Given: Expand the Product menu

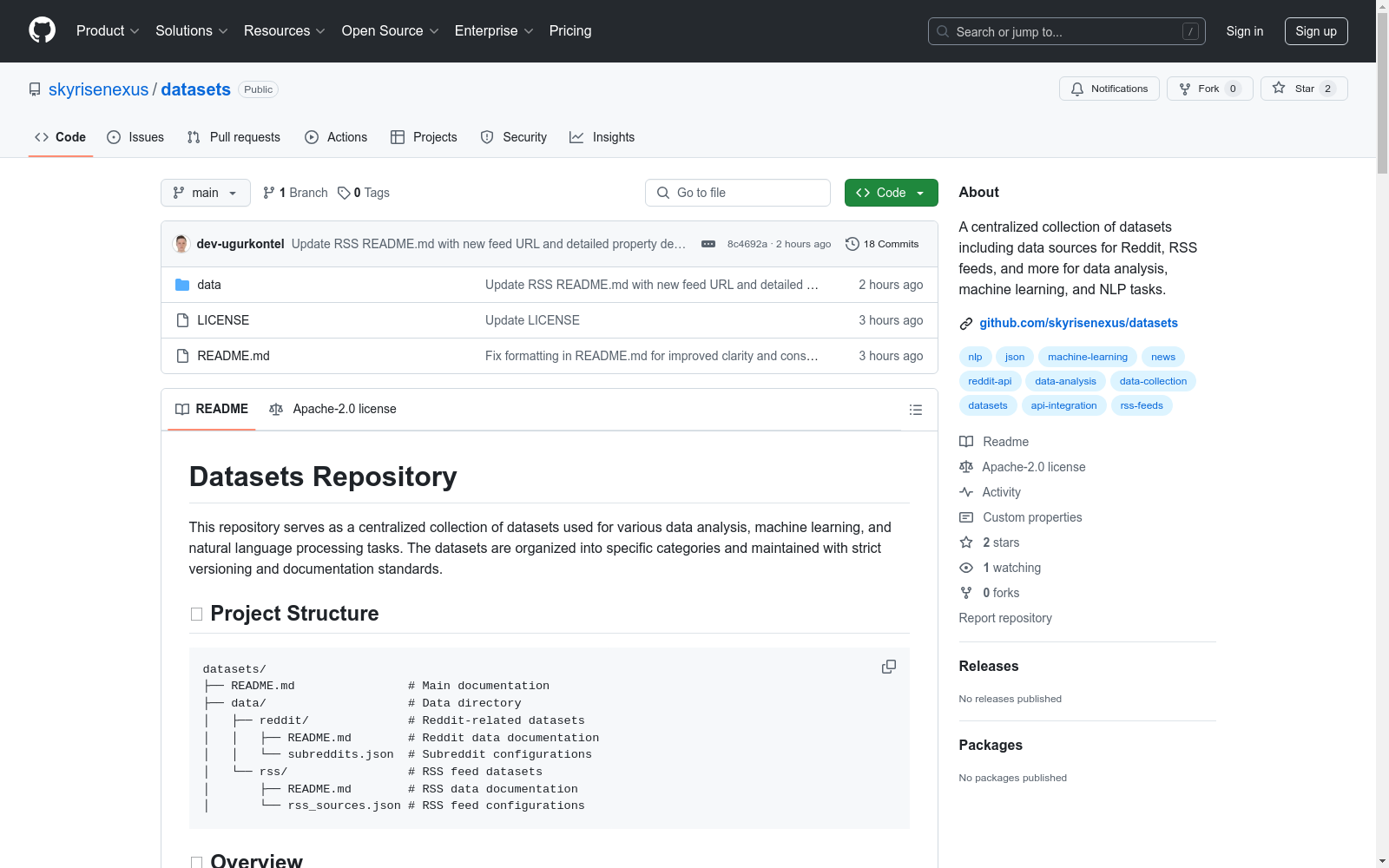Looking at the screenshot, I should [x=108, y=31].
